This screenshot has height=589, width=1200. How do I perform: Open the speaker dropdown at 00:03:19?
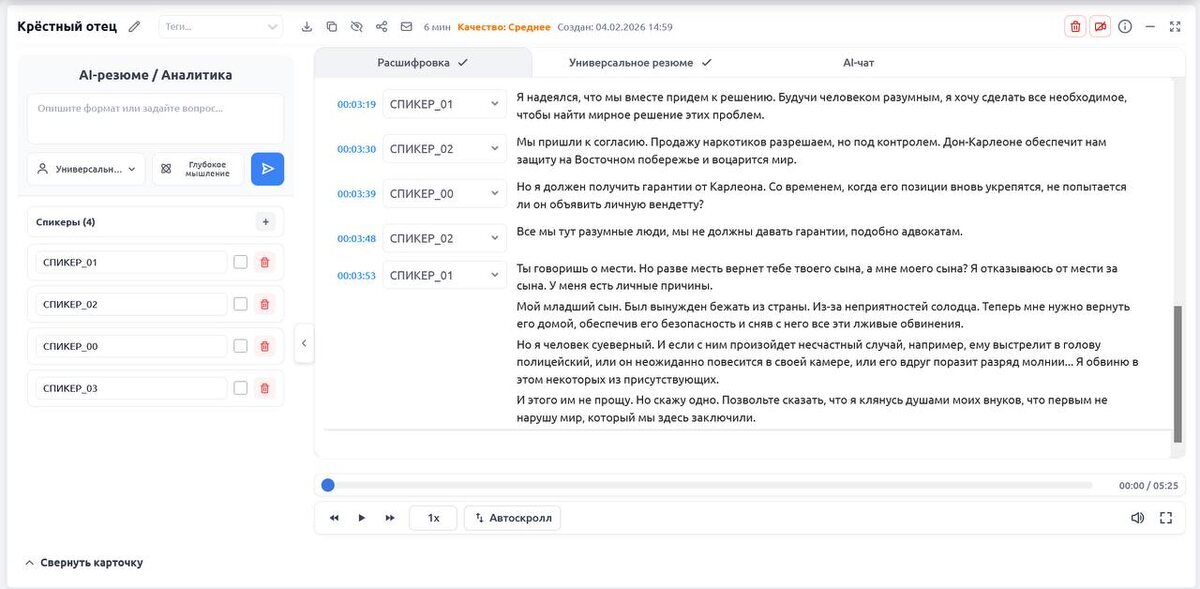click(x=445, y=104)
